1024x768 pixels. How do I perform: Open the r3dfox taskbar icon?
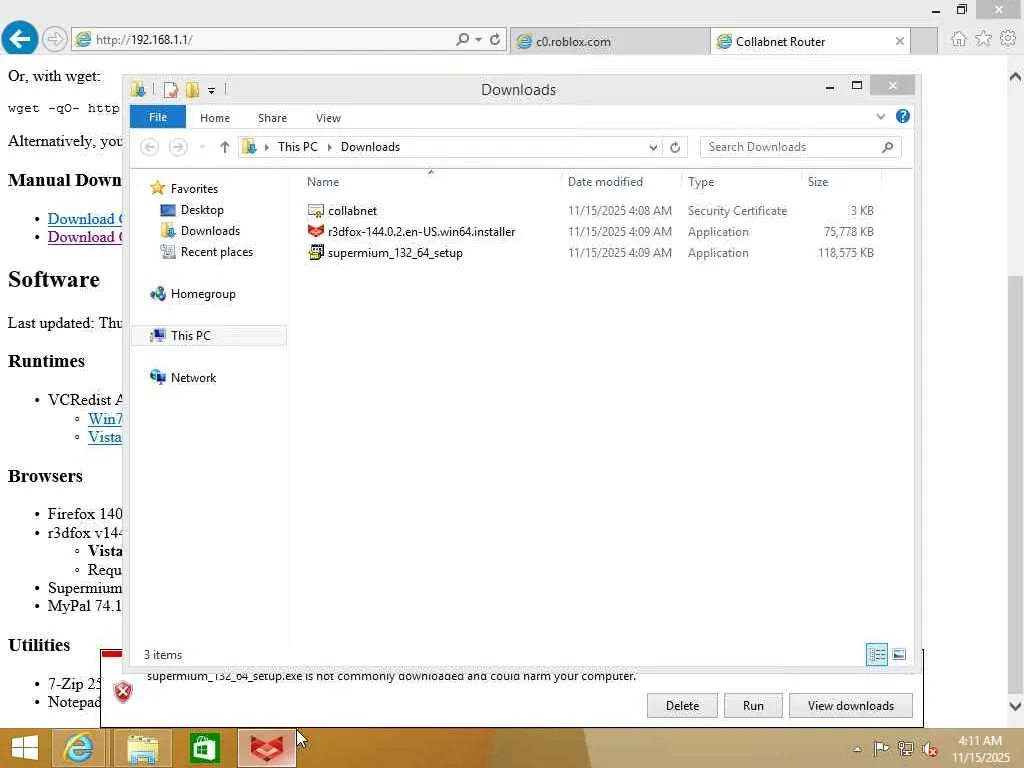coord(266,748)
